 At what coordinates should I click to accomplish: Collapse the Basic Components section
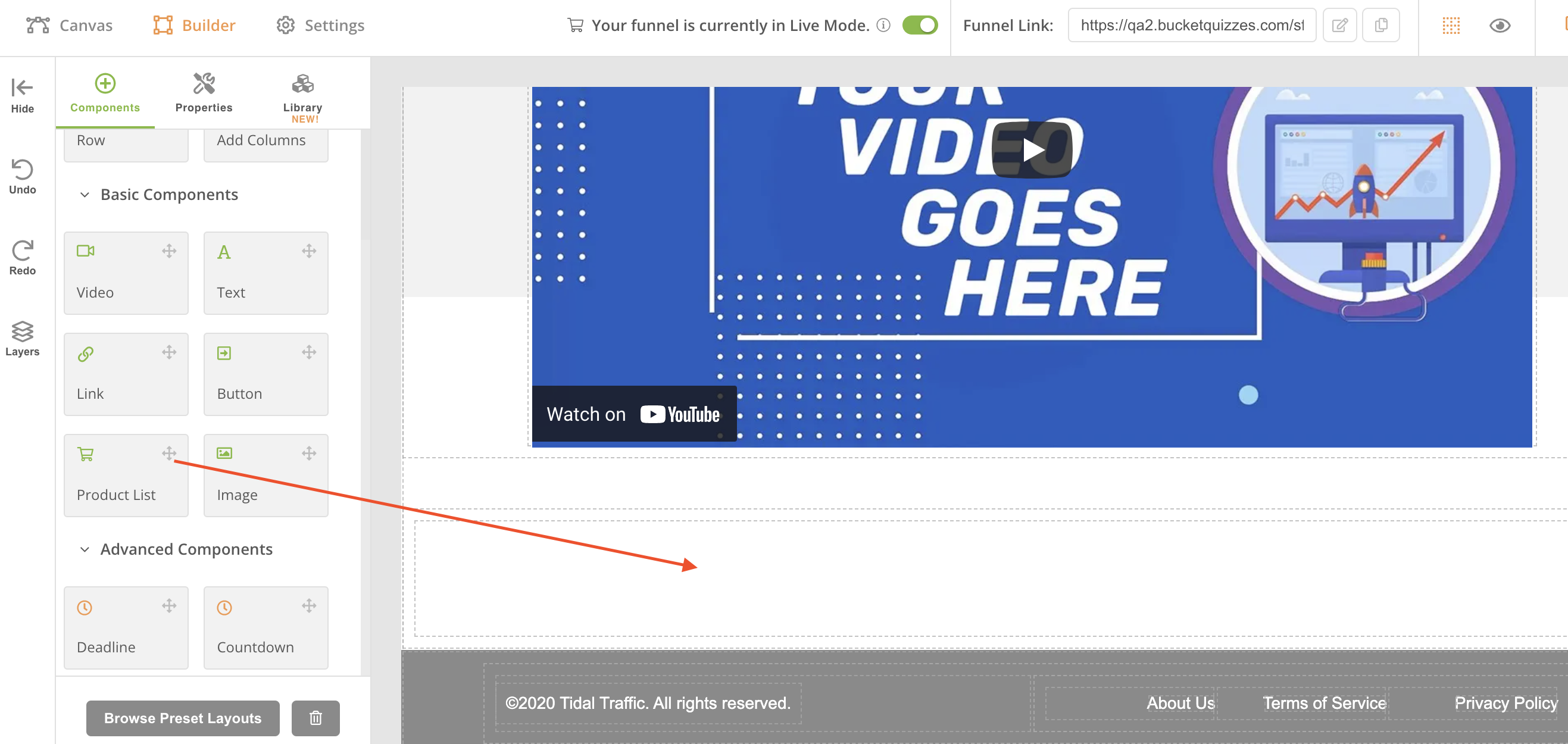[x=85, y=195]
